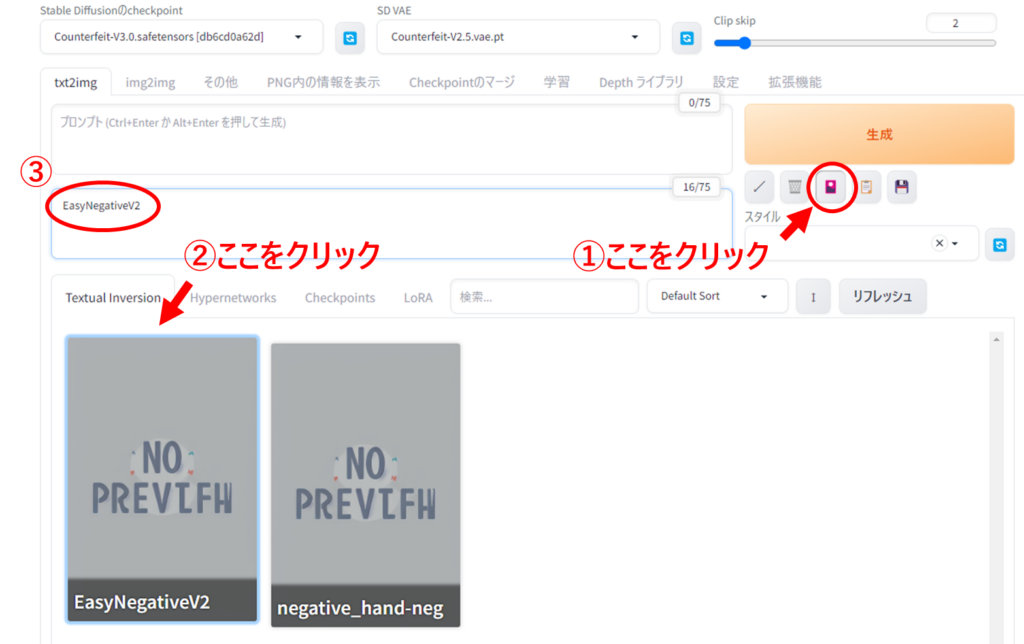Select the negative_hand-neg embedding card
The height and width of the screenshot is (644, 1024).
(365, 485)
